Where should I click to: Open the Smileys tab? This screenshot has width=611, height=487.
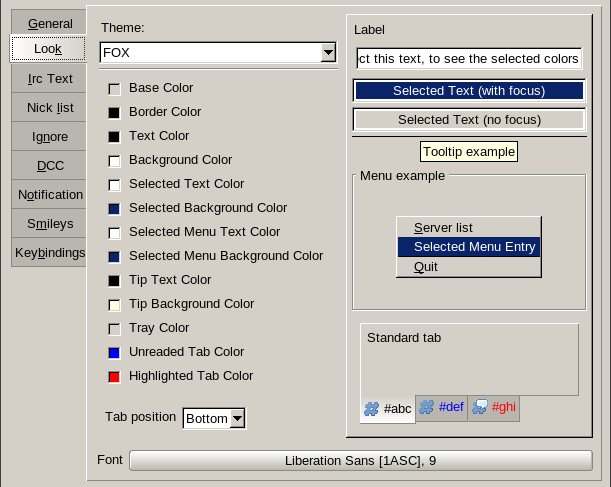pos(49,223)
